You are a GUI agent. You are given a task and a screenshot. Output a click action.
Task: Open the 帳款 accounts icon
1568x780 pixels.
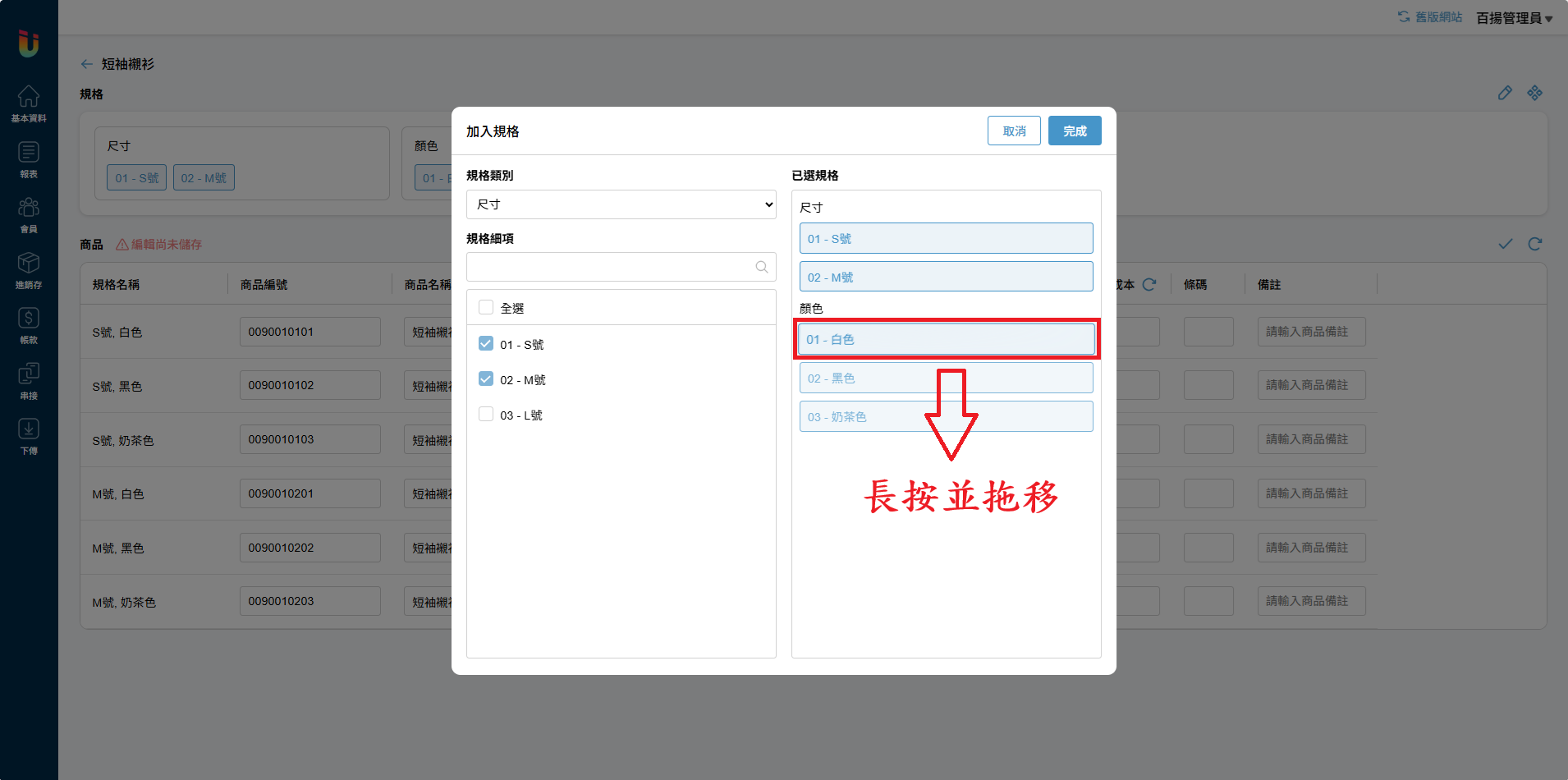tap(29, 319)
